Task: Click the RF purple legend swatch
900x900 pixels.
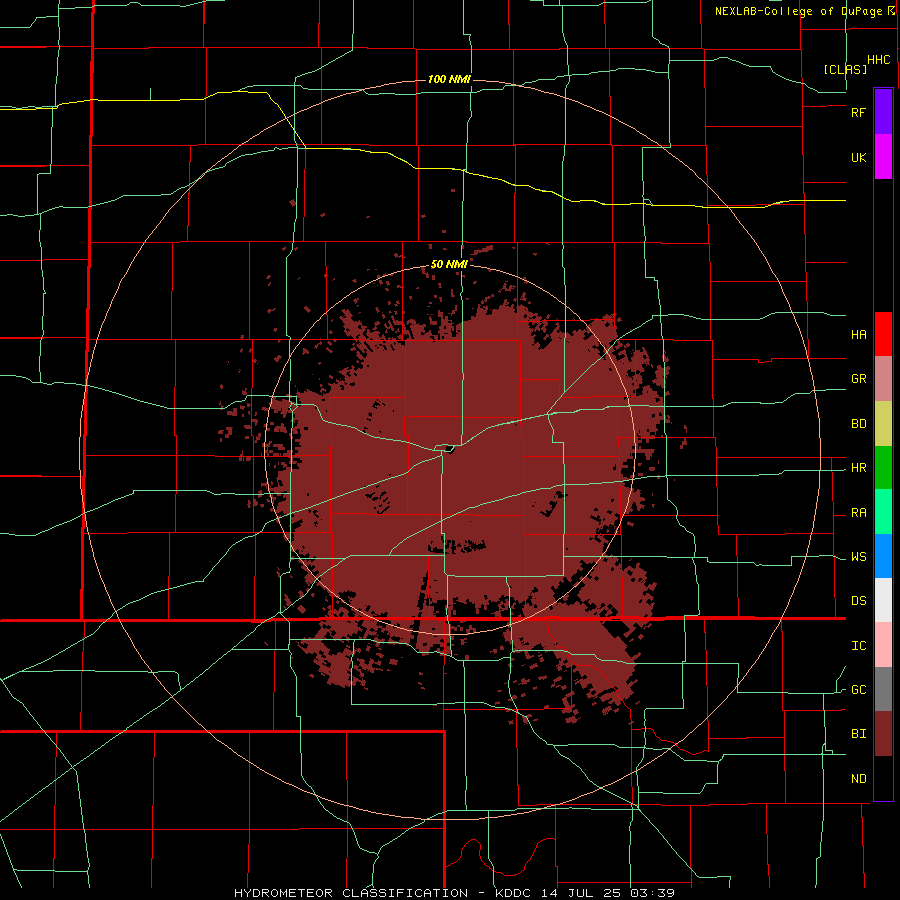Action: [x=883, y=112]
